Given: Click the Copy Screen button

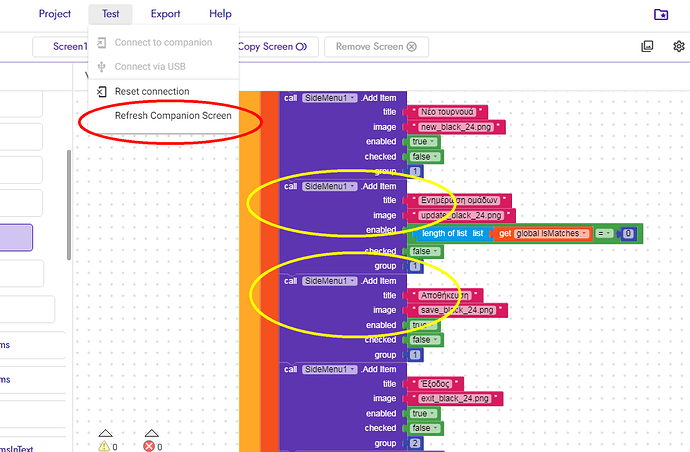Looking at the screenshot, I should point(278,47).
